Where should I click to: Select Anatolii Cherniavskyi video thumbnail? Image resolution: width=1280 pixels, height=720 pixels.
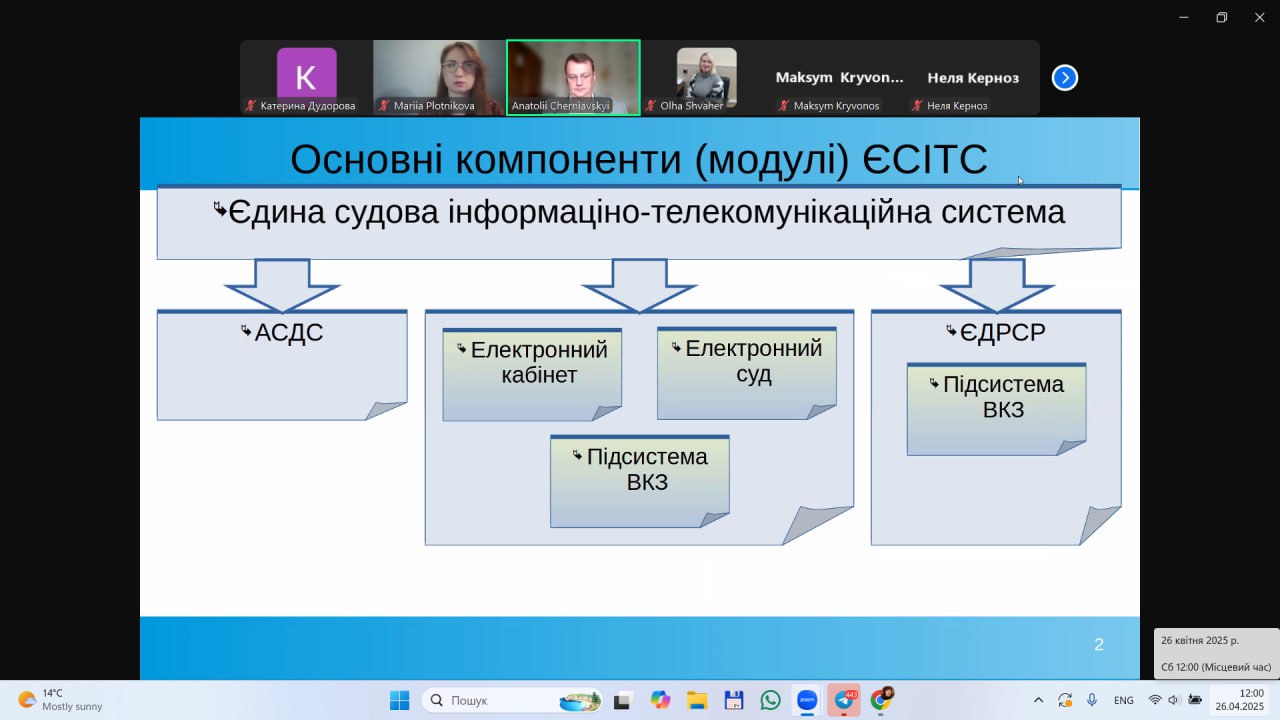(x=573, y=78)
